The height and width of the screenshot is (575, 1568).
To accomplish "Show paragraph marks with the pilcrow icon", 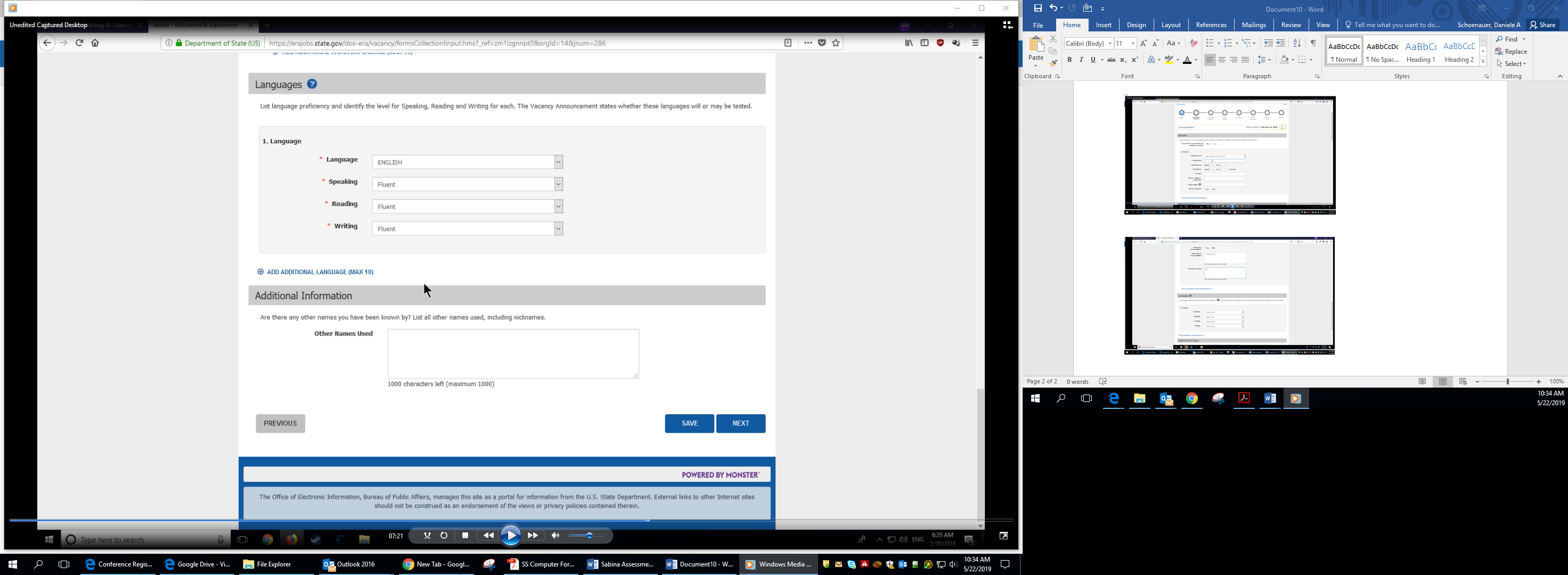I will coord(1313,43).
